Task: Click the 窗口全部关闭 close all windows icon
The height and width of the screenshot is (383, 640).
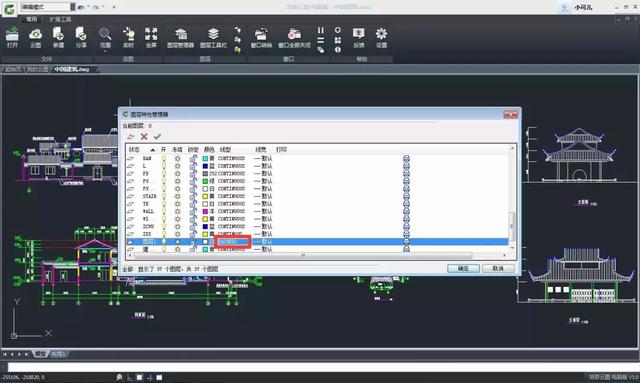Action: pos(294,38)
